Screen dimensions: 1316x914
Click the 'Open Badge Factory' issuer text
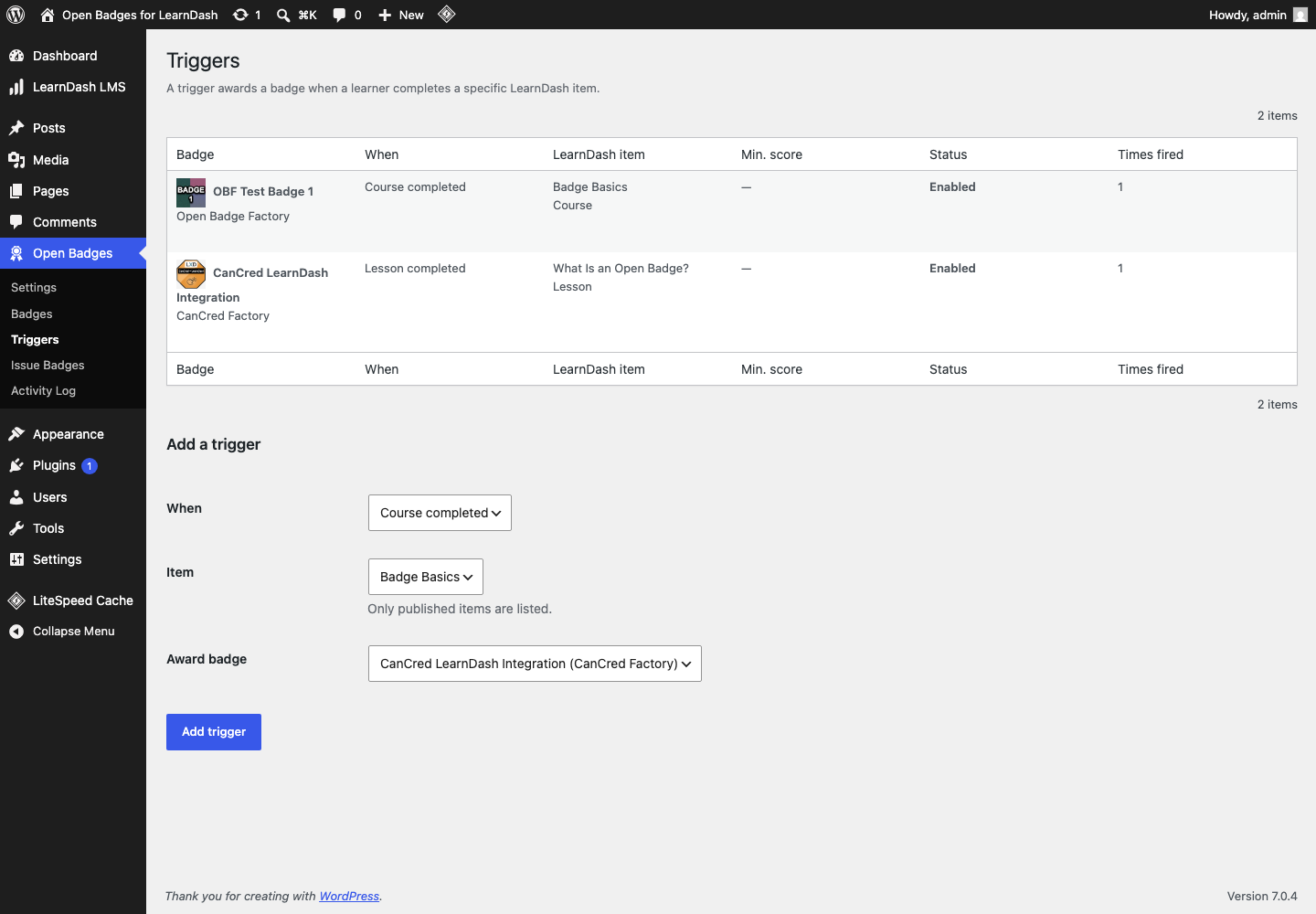233,217
